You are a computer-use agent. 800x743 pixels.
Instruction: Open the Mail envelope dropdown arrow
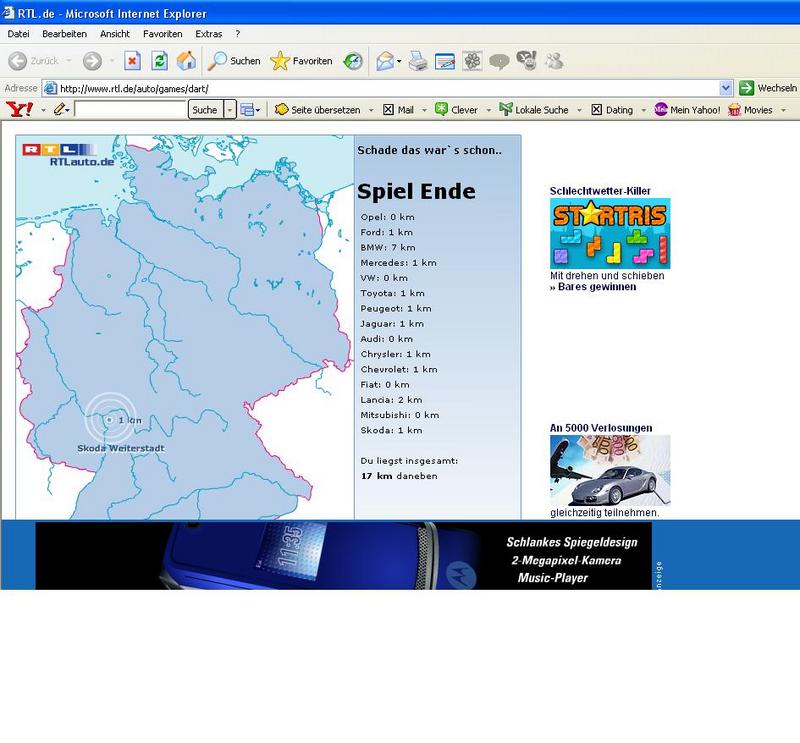pyautogui.click(x=399, y=61)
